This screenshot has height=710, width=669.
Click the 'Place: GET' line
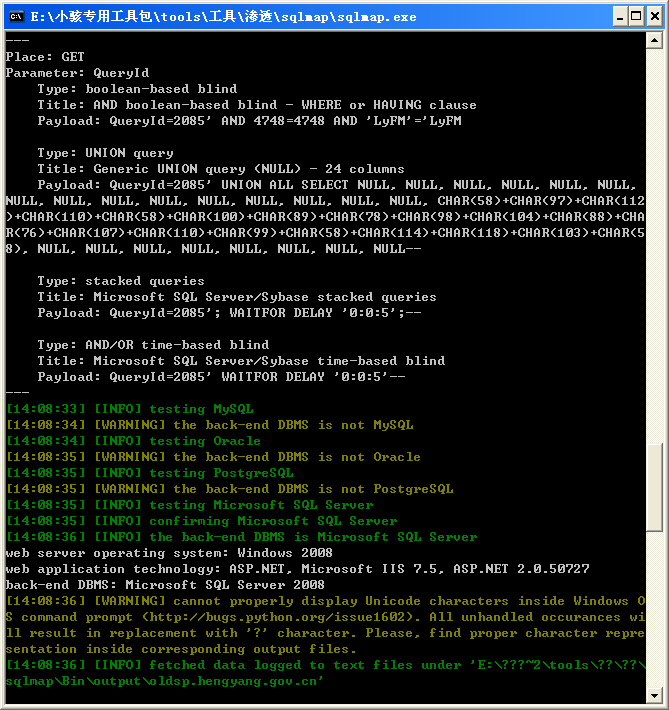click(x=45, y=57)
